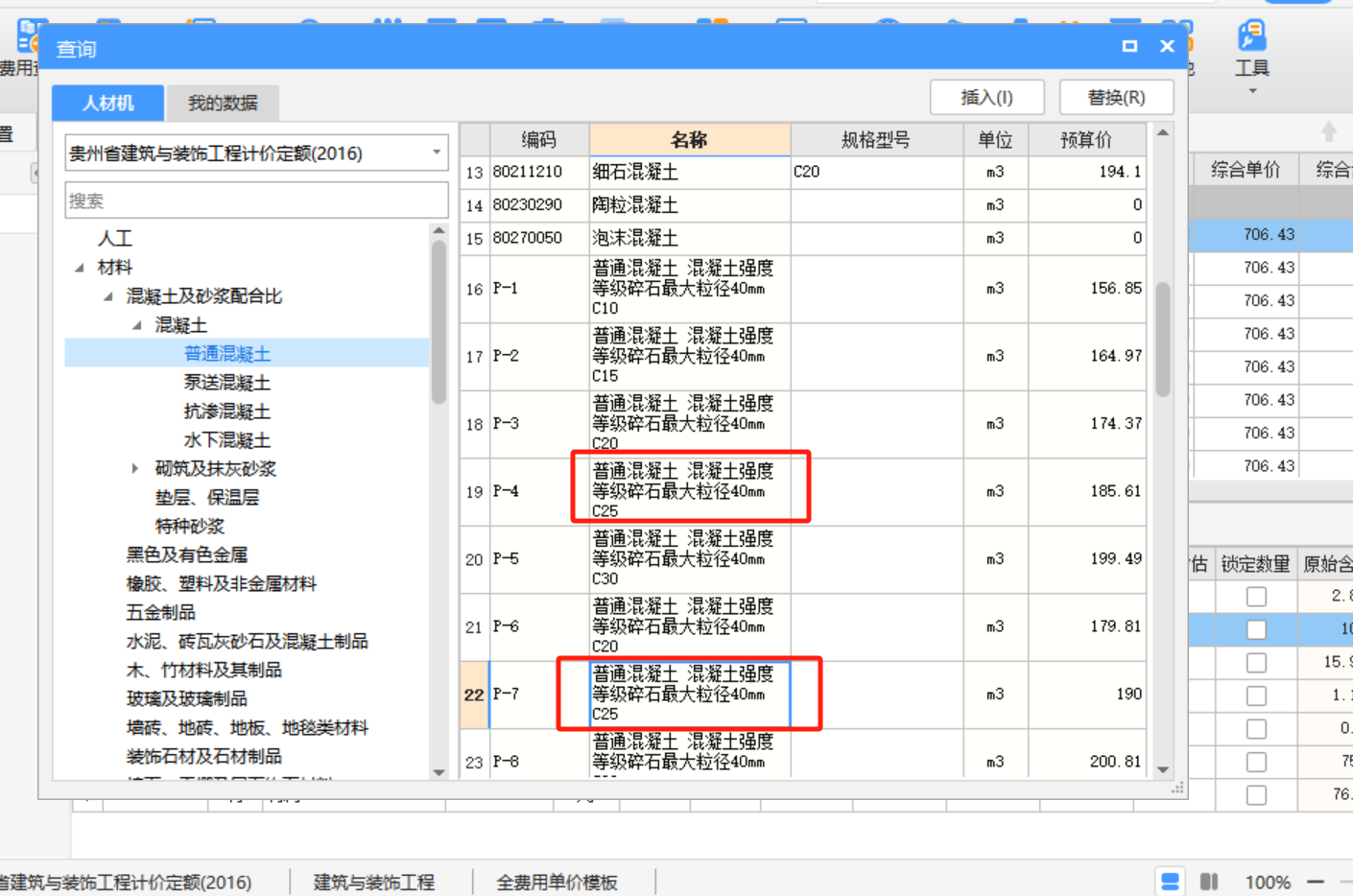1353x896 pixels.
Task: Select the 陶粒混凝土 row name cell
Action: coord(690,205)
